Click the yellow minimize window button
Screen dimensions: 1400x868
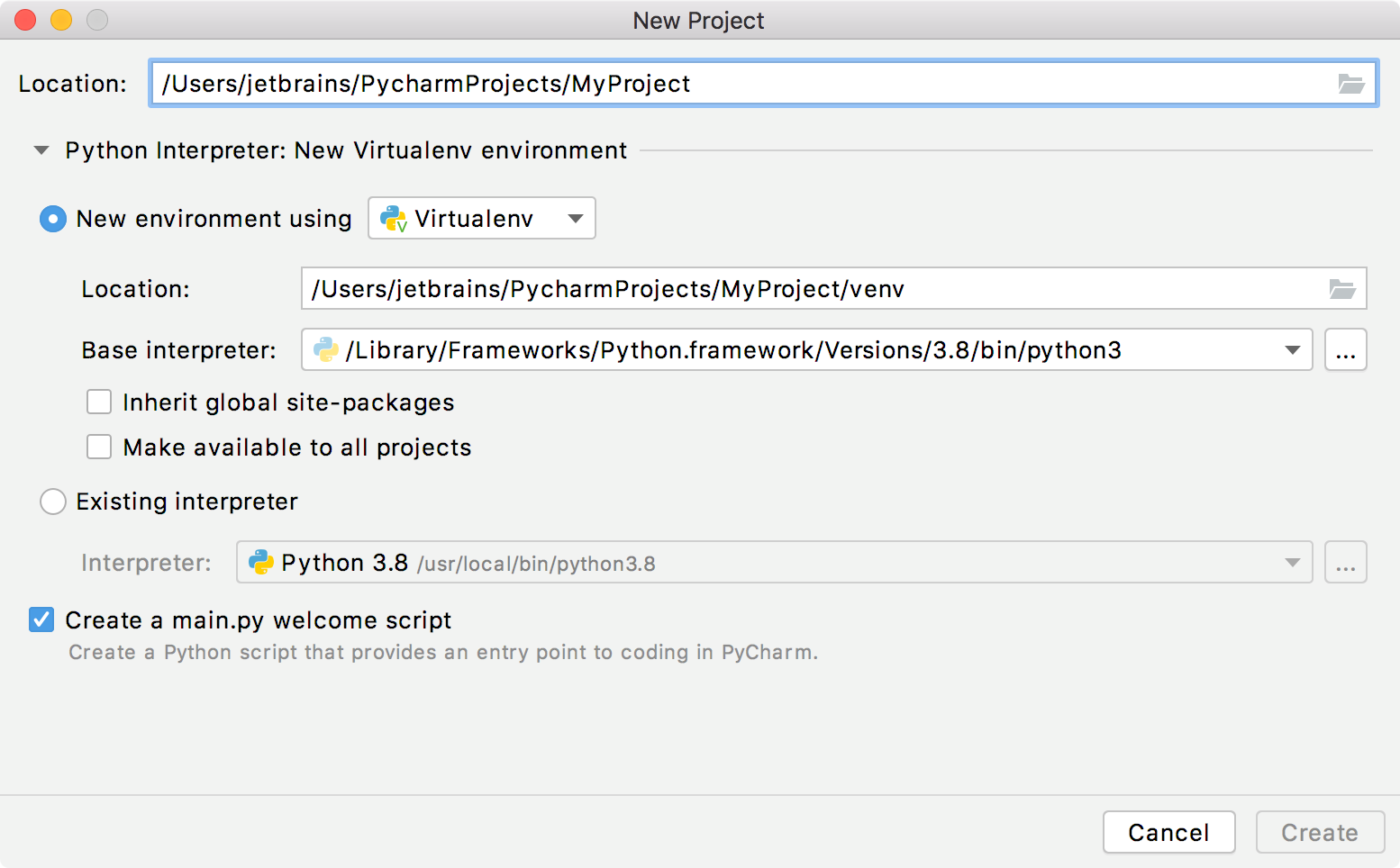61,20
